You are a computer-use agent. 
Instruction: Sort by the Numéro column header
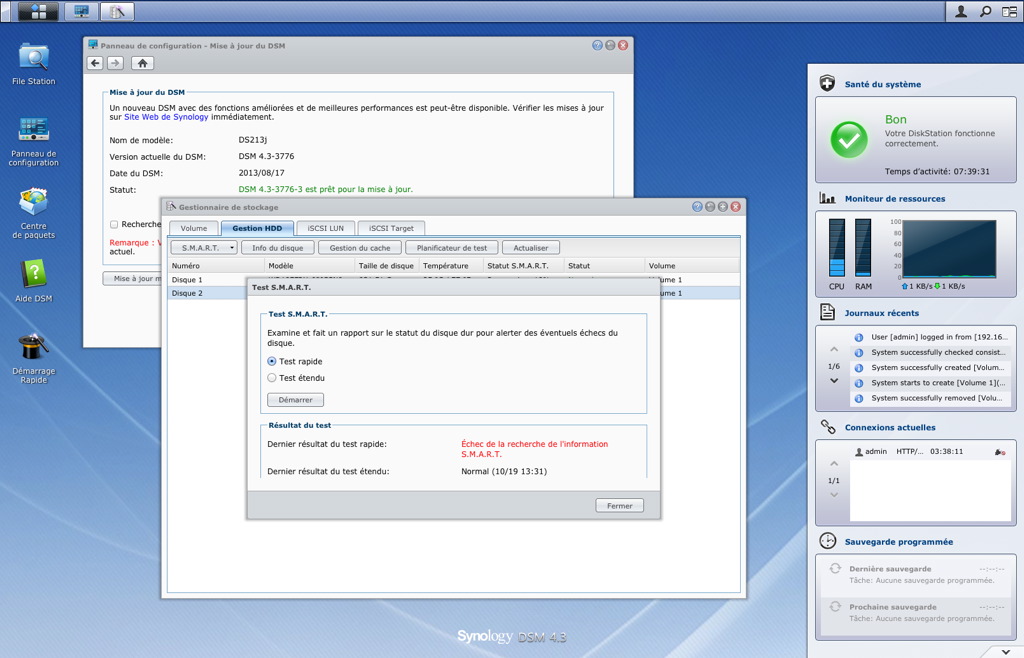tap(216, 266)
